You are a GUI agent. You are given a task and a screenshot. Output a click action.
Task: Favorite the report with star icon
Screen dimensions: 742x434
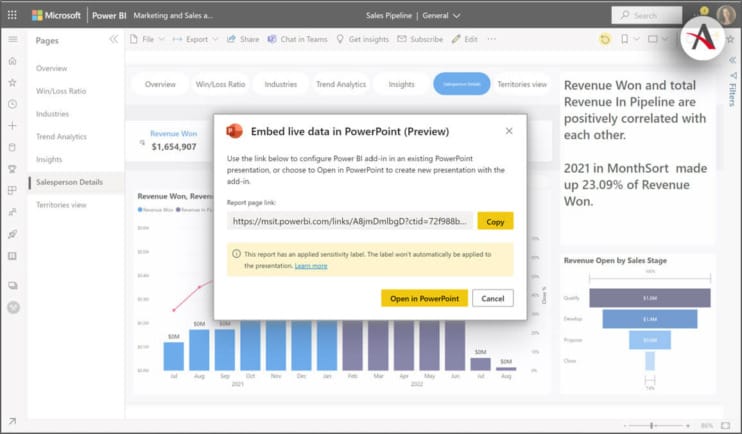[x=730, y=39]
